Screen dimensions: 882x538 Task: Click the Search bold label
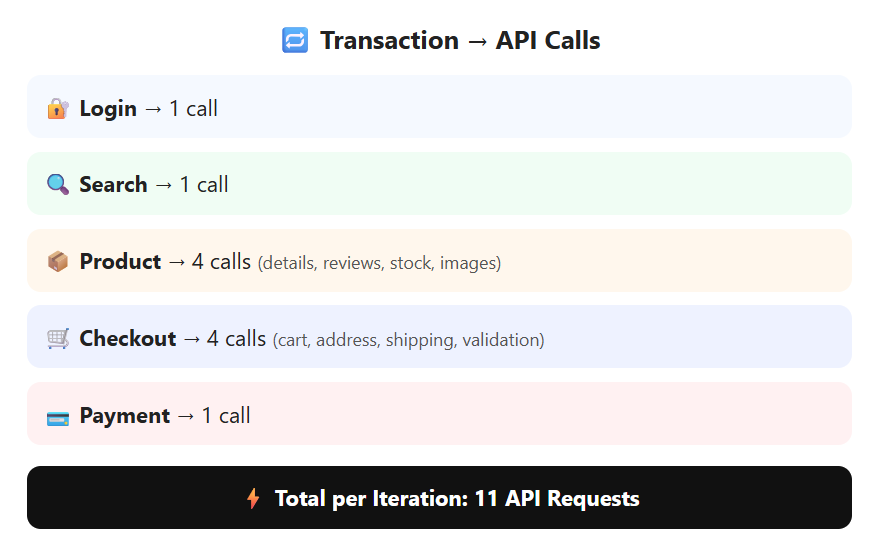(x=113, y=185)
